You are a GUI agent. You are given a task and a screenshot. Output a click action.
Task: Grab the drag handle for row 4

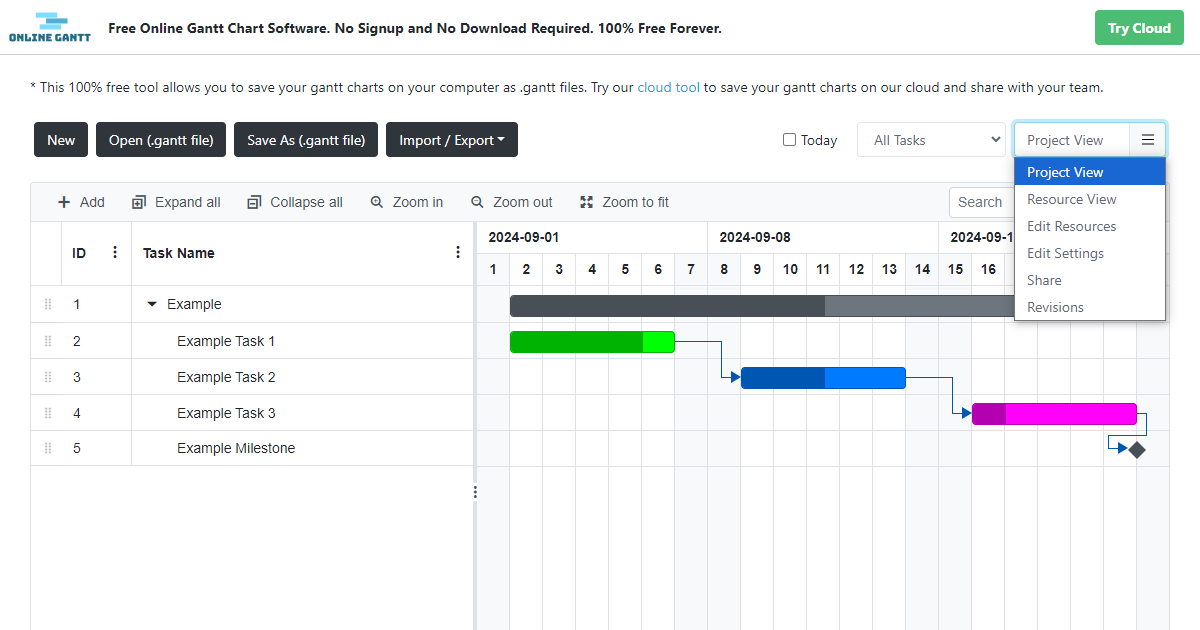point(47,413)
